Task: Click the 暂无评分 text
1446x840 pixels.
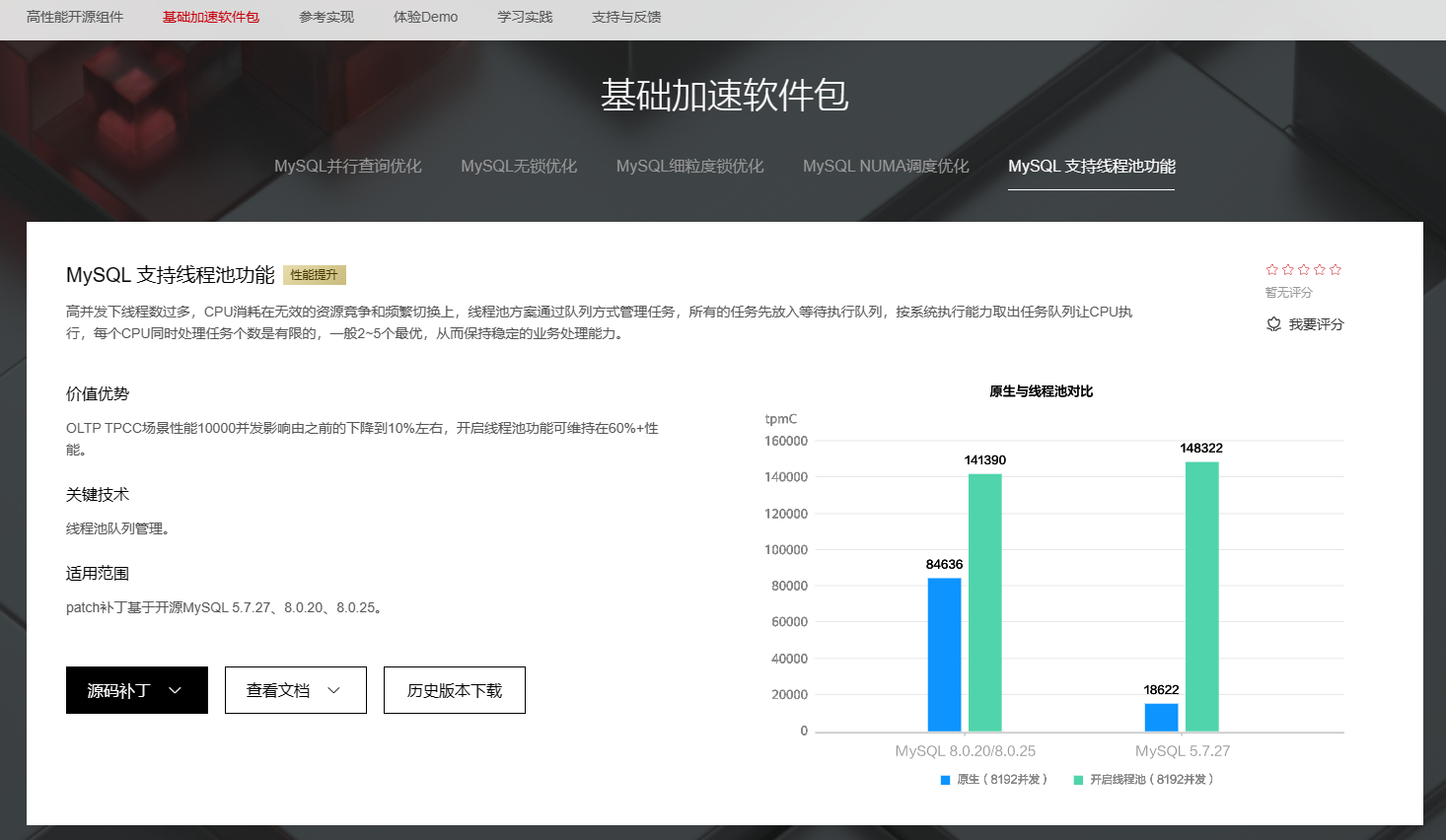Action: point(1289,293)
